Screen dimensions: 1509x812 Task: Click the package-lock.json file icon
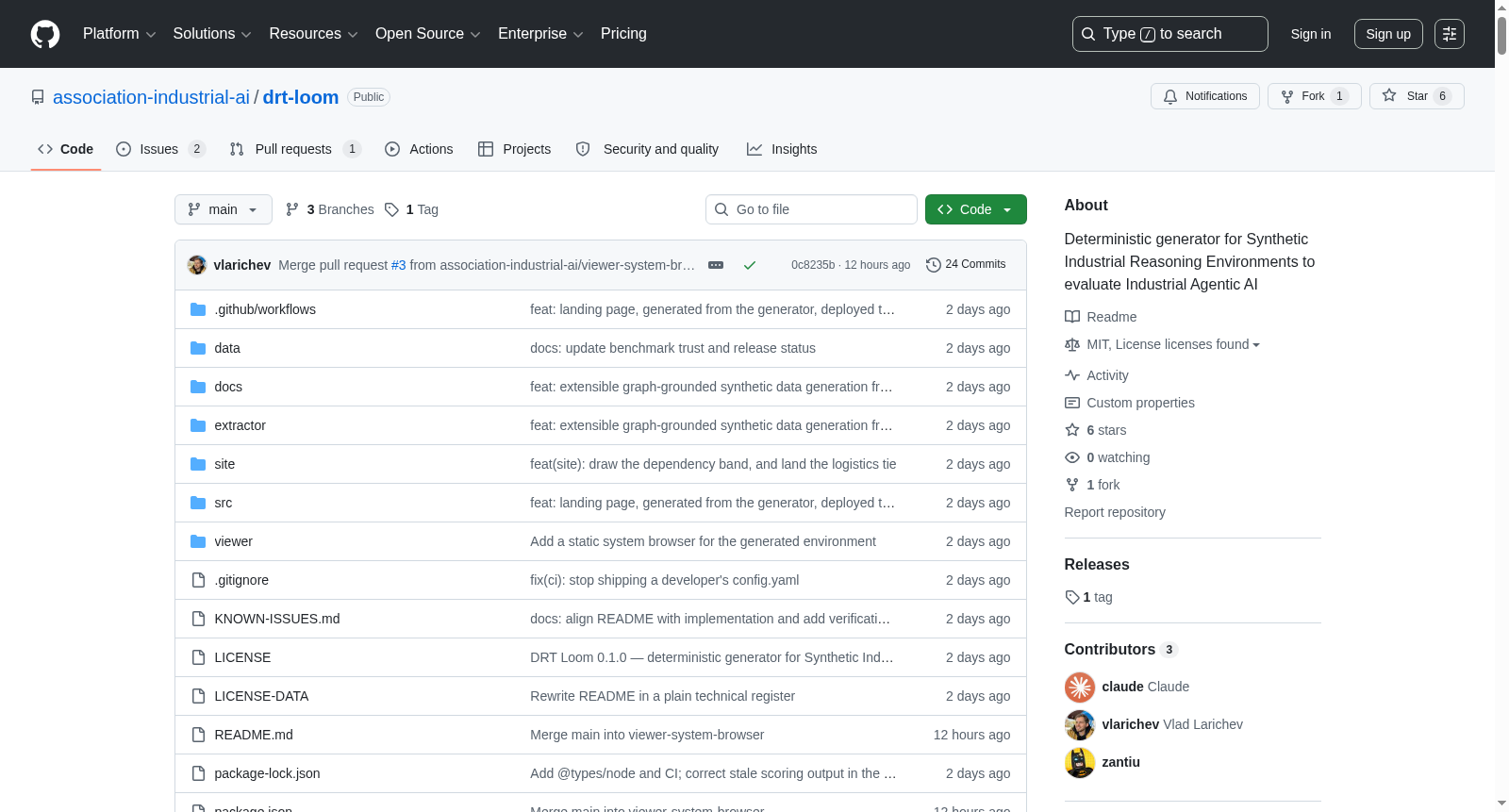(198, 773)
